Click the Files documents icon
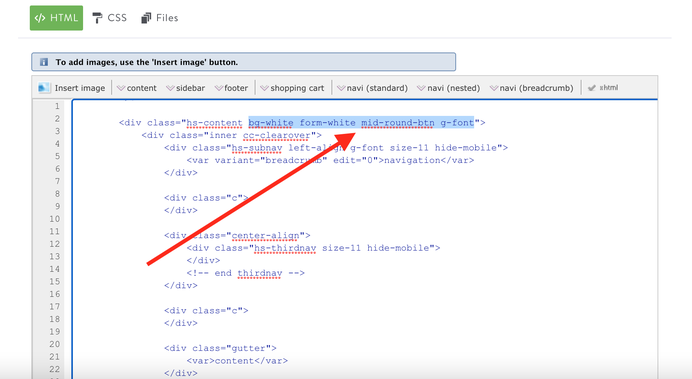This screenshot has width=692, height=379. [x=146, y=18]
